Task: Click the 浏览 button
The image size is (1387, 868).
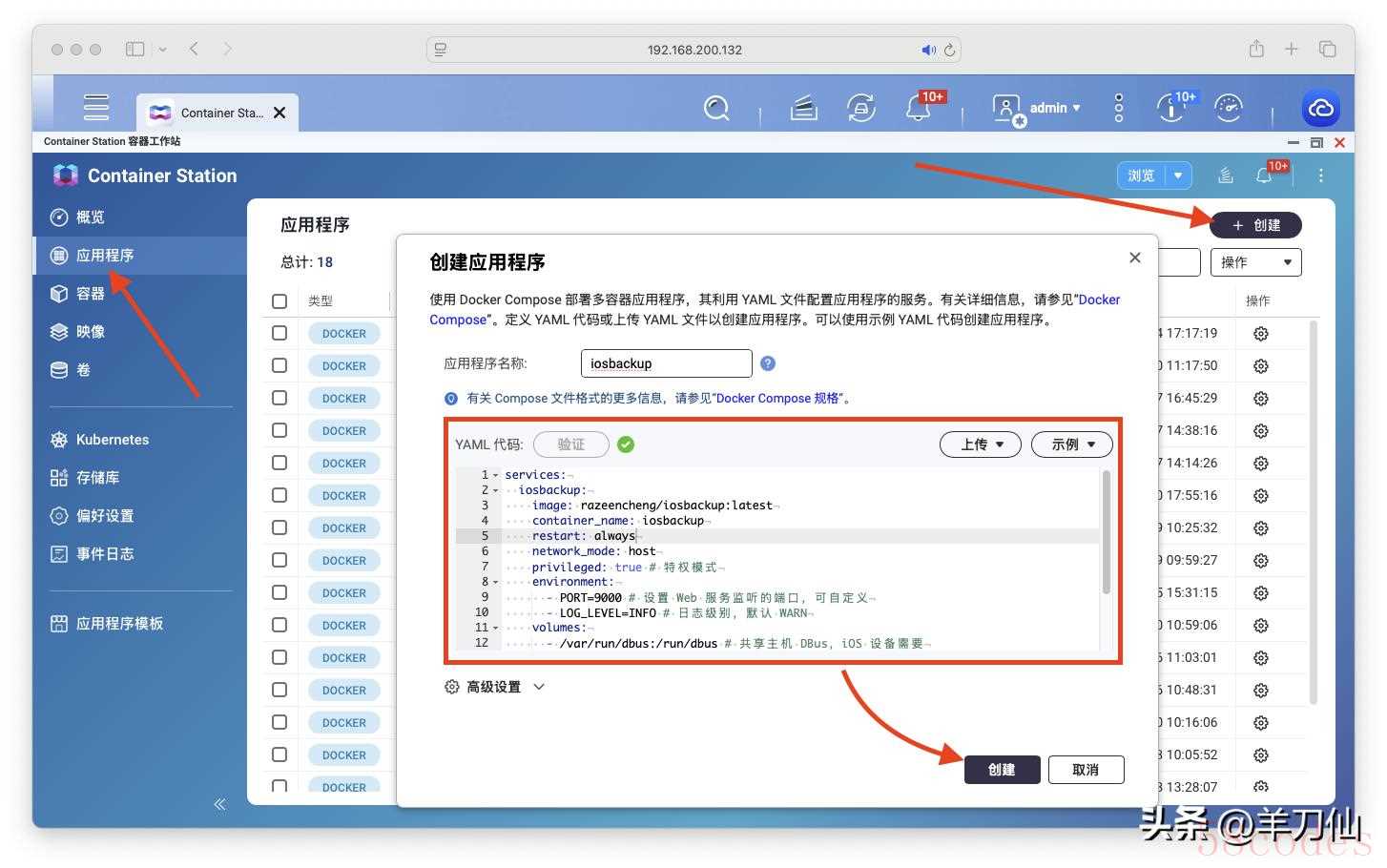Action: tap(1142, 176)
